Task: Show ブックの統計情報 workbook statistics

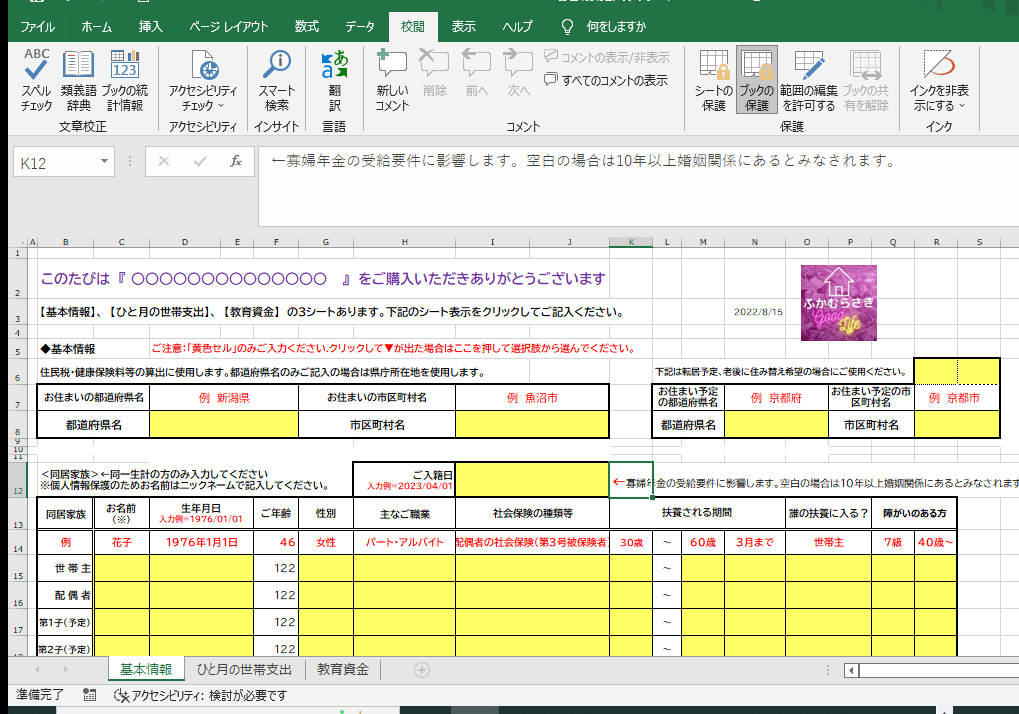Action: 125,81
